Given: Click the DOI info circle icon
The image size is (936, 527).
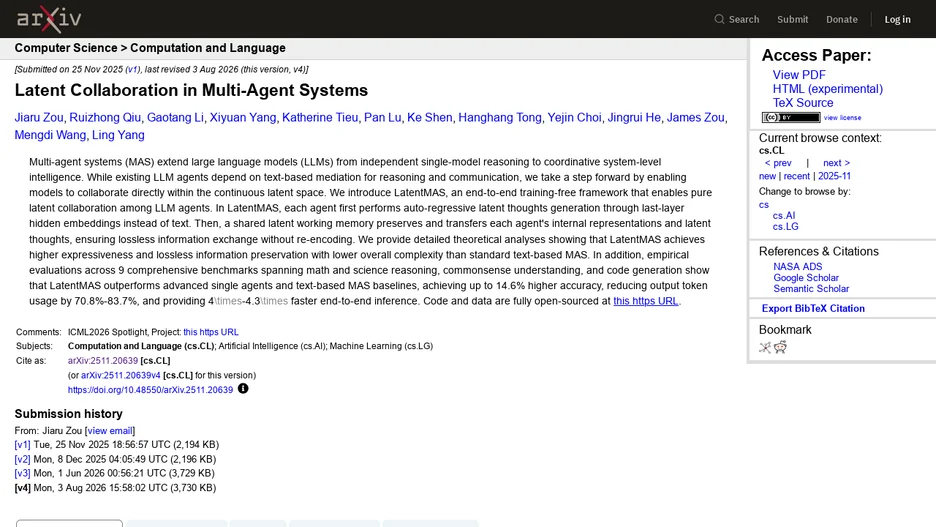Looking at the screenshot, I should point(243,389).
